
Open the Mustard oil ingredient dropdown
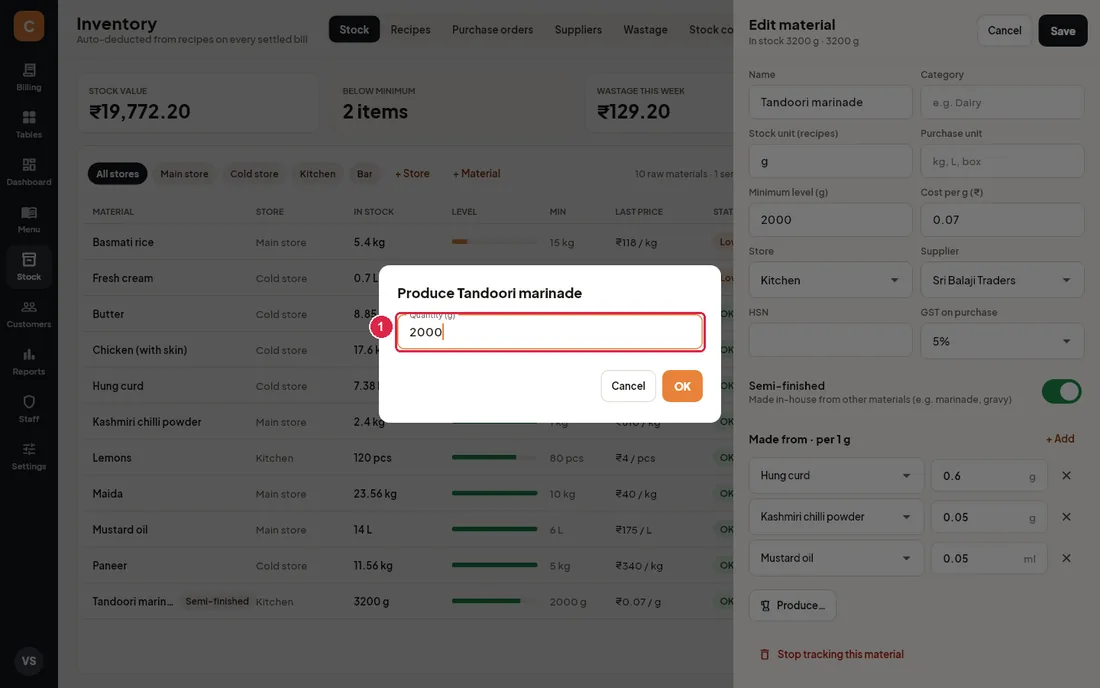[x=836, y=558]
